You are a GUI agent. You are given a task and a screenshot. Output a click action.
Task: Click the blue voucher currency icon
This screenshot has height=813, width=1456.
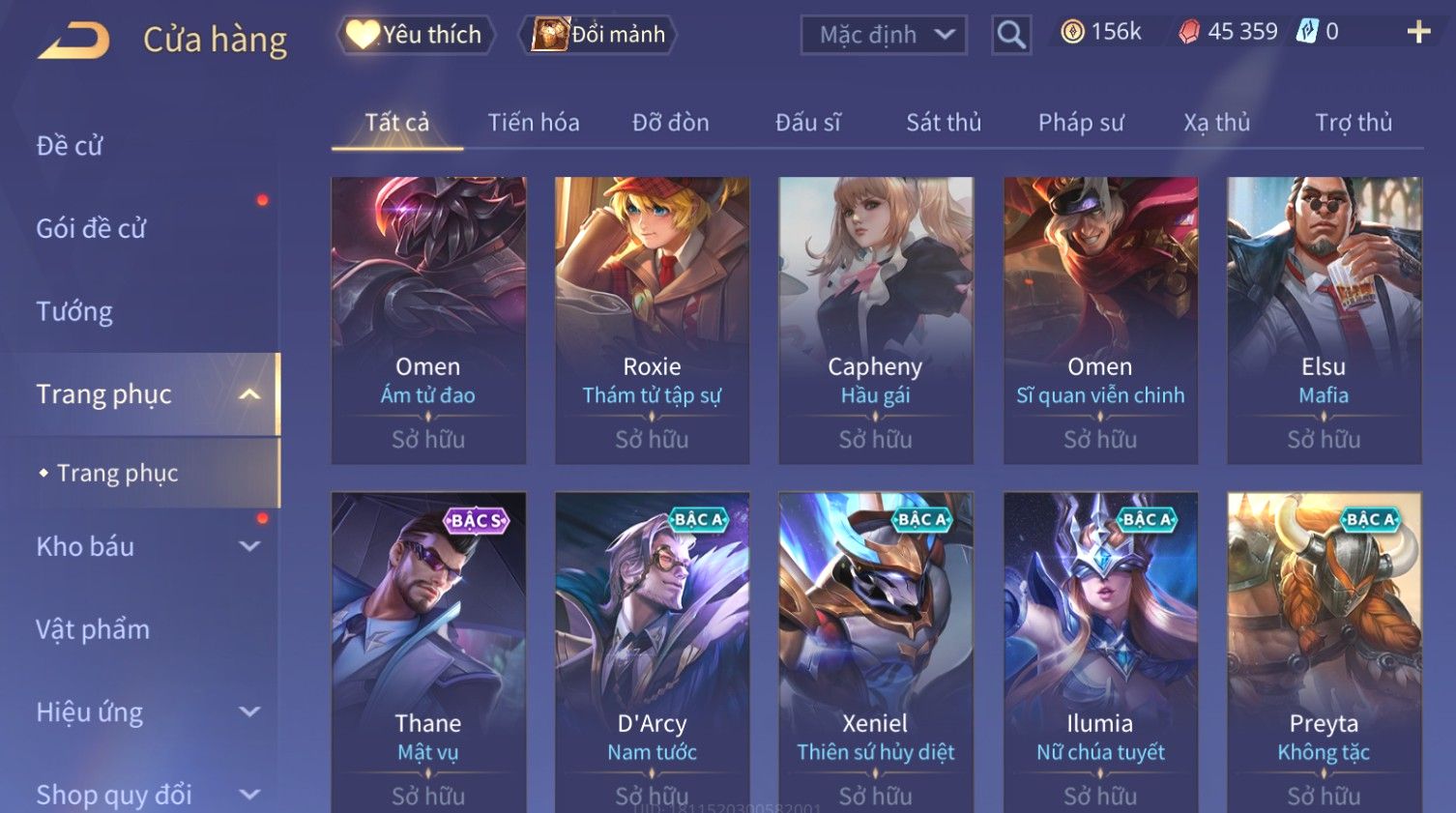pyautogui.click(x=1307, y=32)
